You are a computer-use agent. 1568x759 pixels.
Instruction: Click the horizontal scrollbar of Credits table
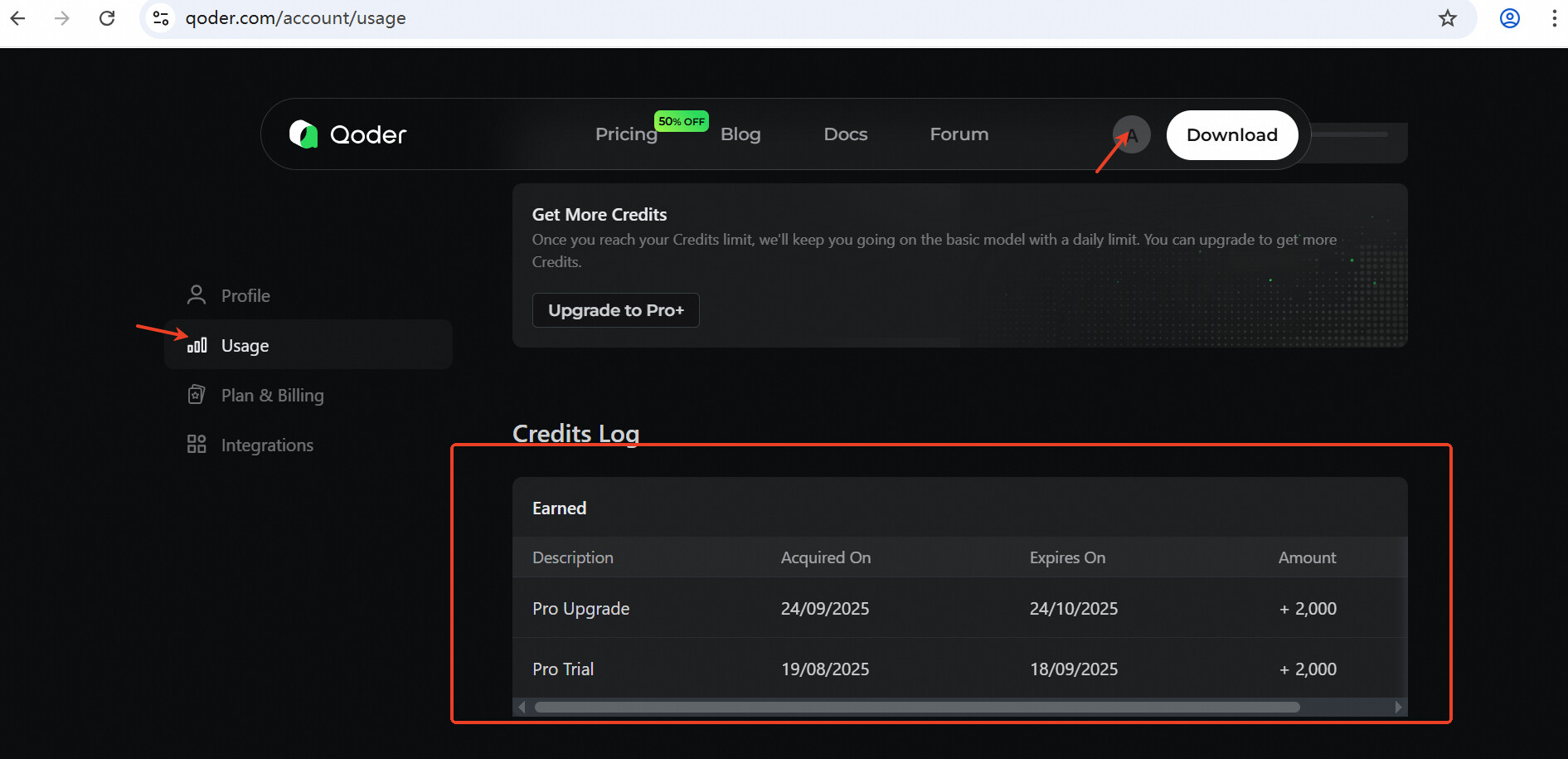[x=917, y=708]
